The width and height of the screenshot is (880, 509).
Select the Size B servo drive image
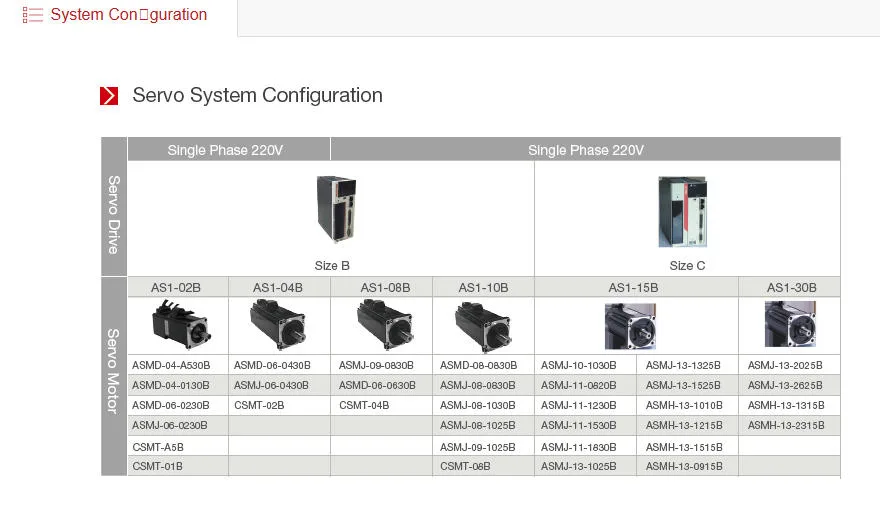[336, 209]
